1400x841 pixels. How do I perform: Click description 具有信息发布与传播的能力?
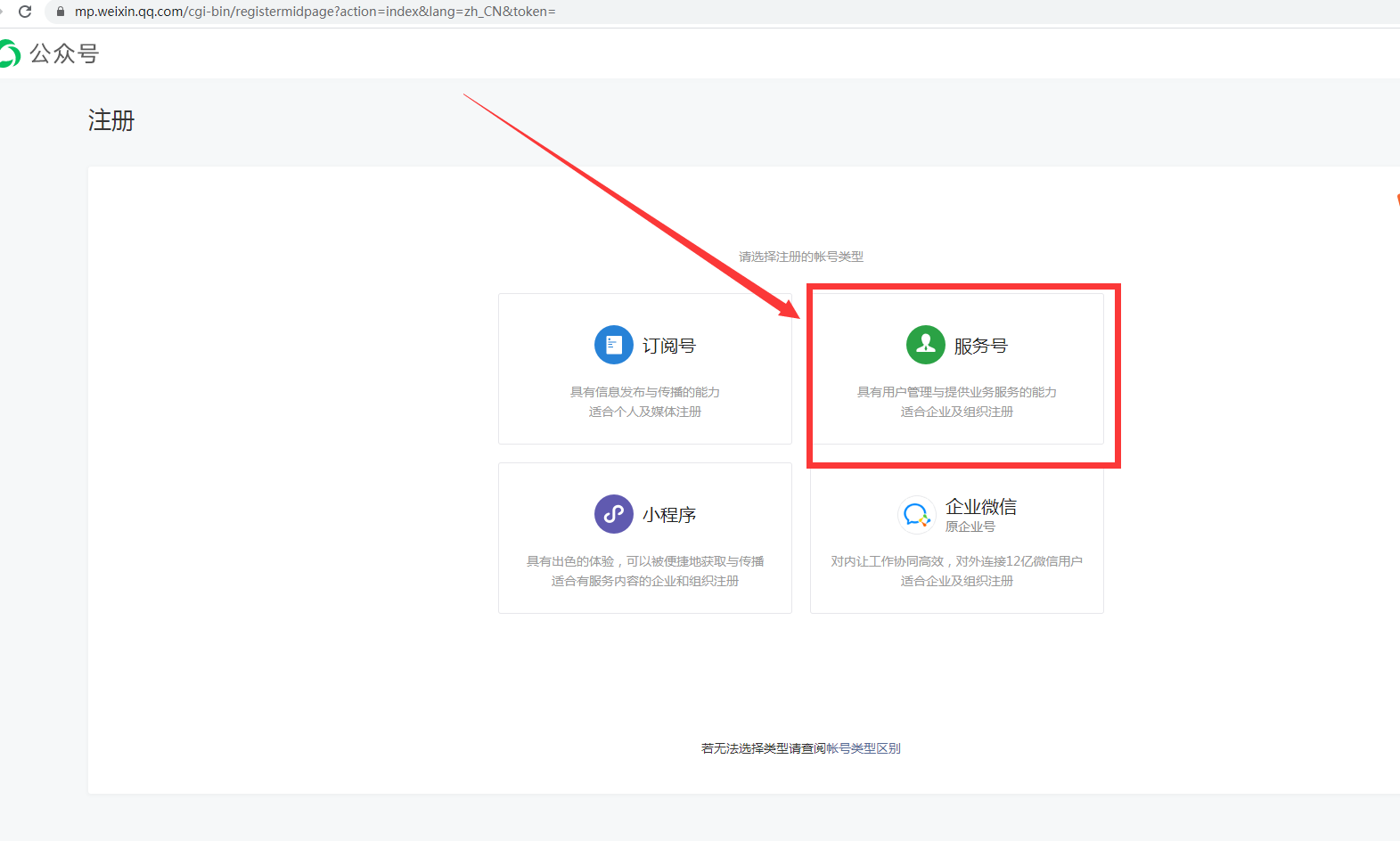(x=645, y=392)
